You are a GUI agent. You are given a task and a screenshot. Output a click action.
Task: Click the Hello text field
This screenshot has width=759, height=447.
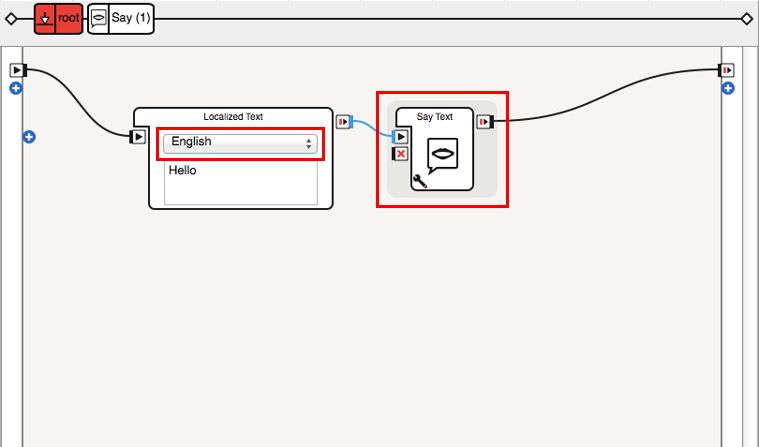tap(241, 183)
